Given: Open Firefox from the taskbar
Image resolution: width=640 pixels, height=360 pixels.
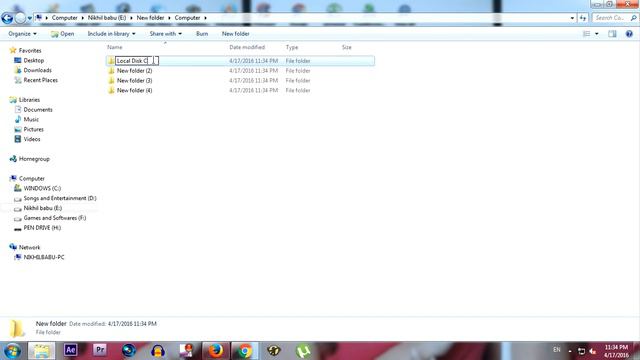Looking at the screenshot, I should (x=216, y=351).
